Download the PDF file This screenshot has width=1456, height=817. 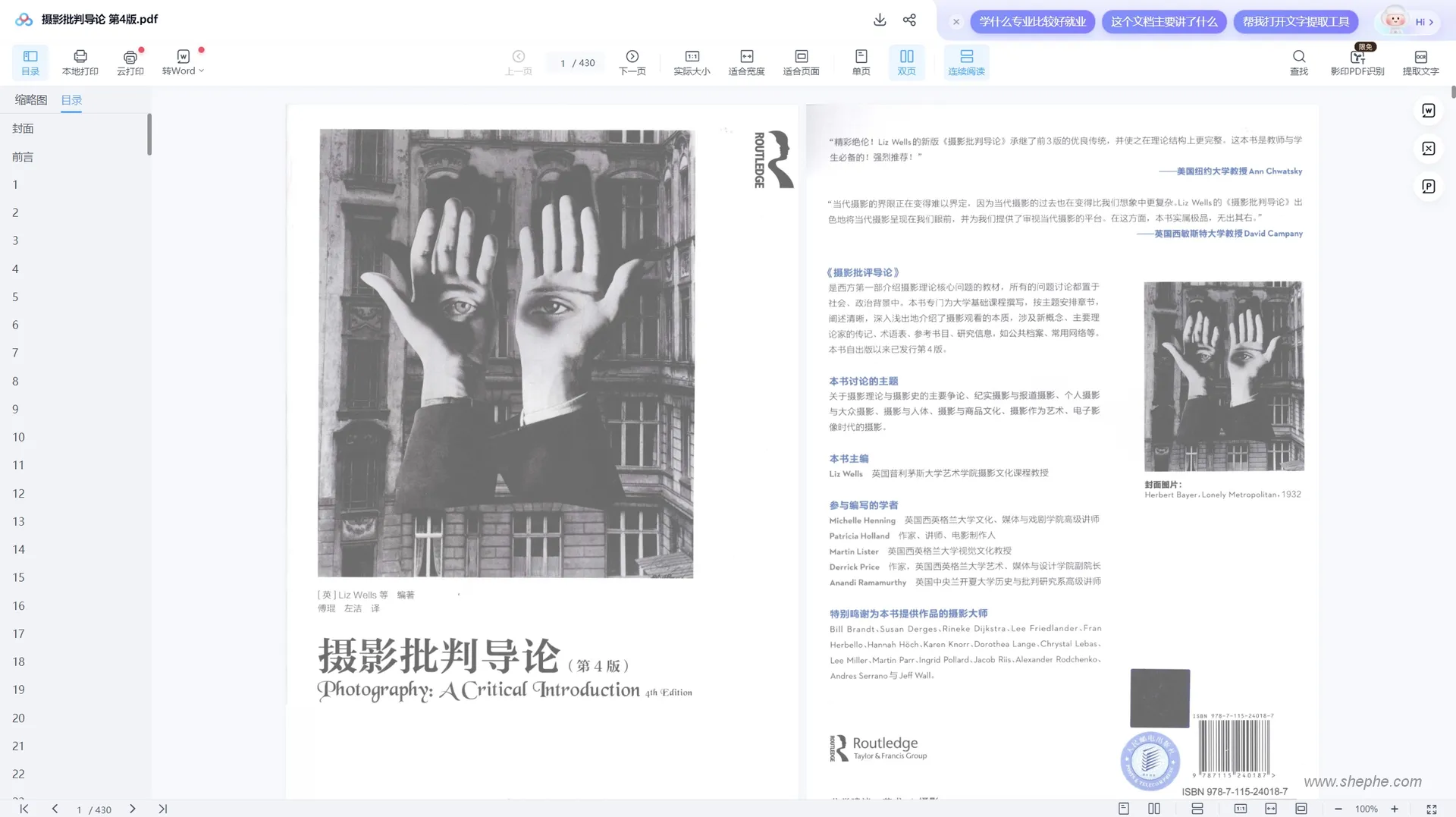click(880, 20)
